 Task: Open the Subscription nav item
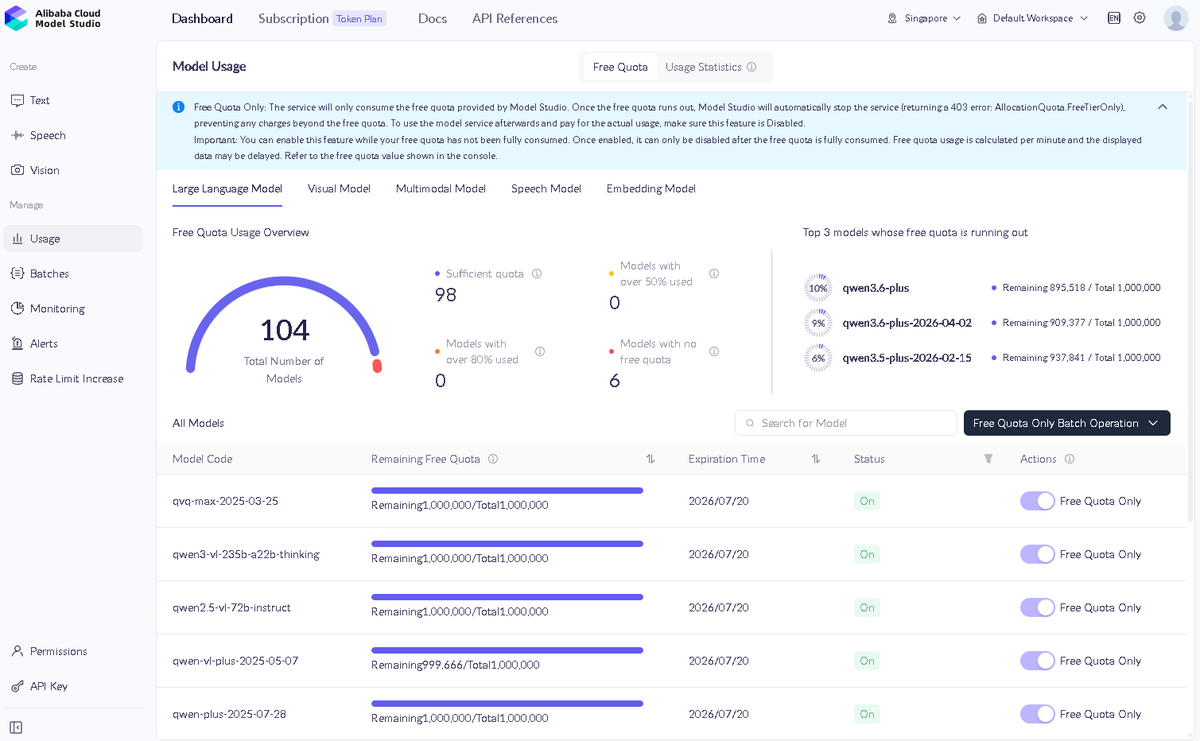[x=293, y=18]
